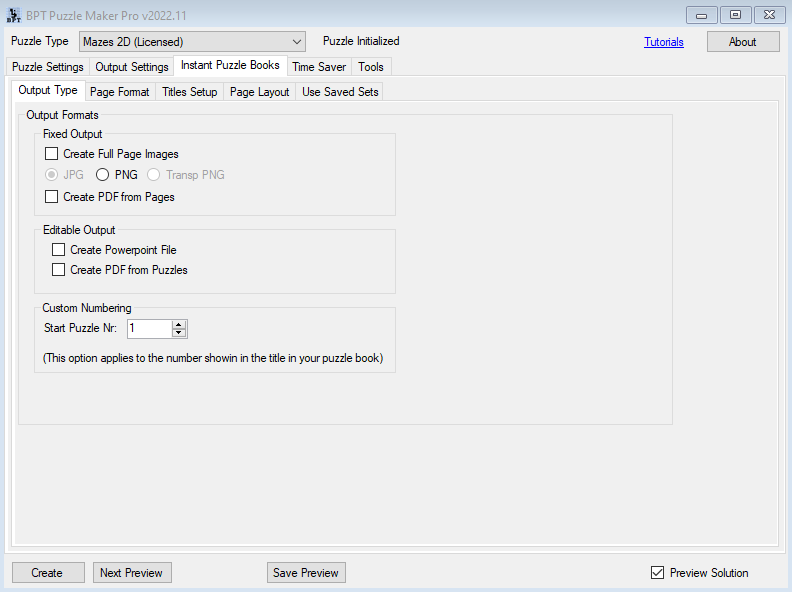
Task: Switch to the Page Layout sub-tab
Action: (x=260, y=92)
